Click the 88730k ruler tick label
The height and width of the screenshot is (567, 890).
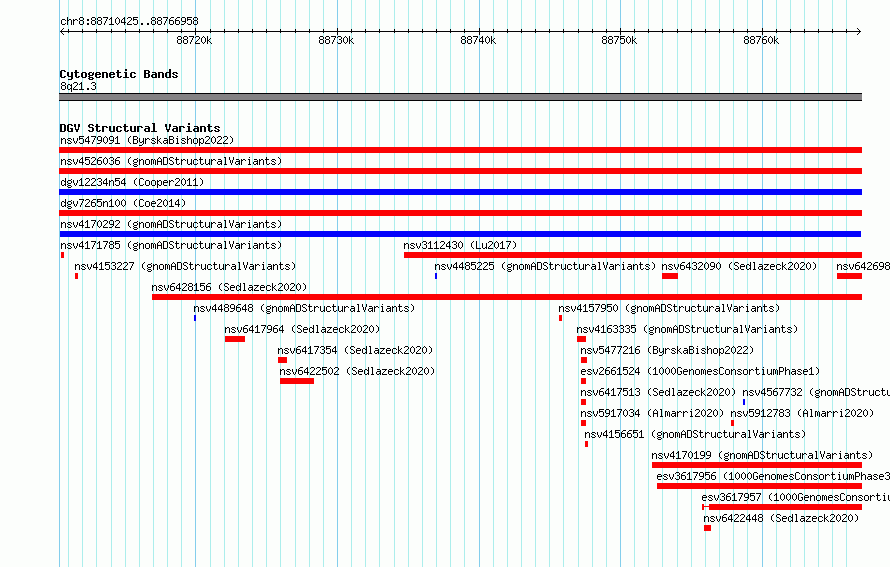coord(336,40)
